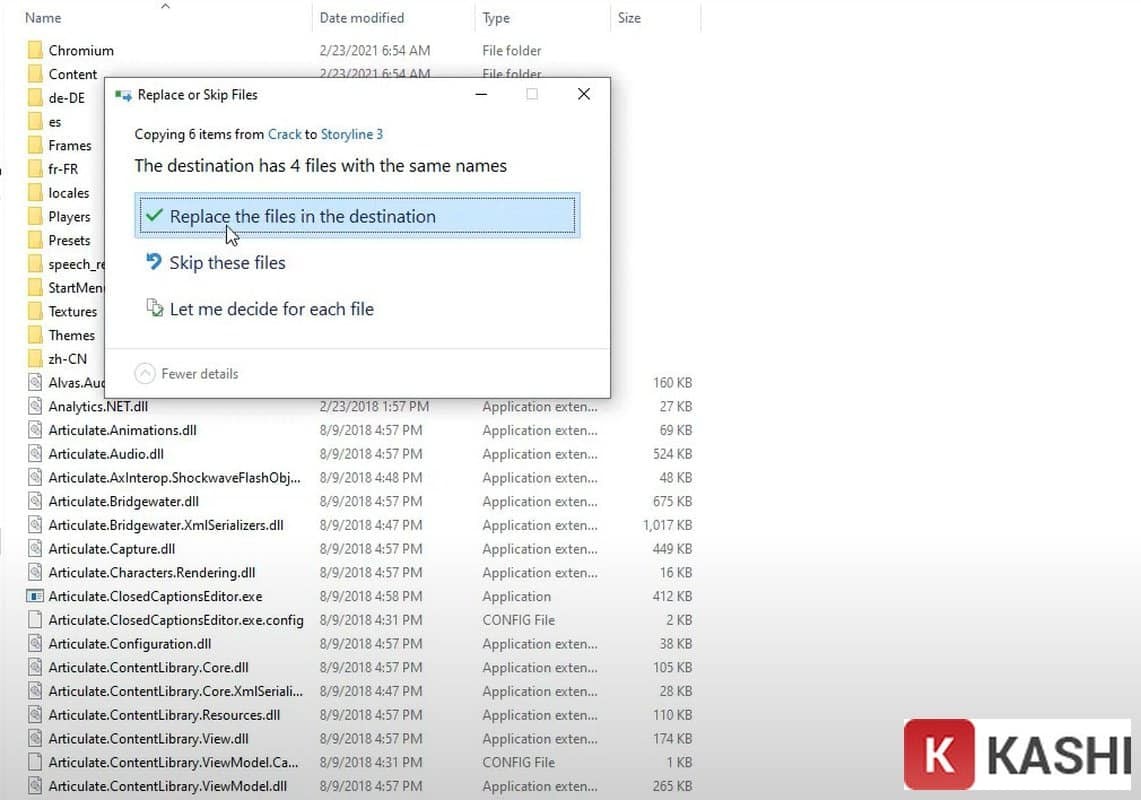This screenshot has height=800, width=1141.
Task: Select file Articulate.ContentLibrary.Core.XmlSeriali...
Action: point(175,691)
